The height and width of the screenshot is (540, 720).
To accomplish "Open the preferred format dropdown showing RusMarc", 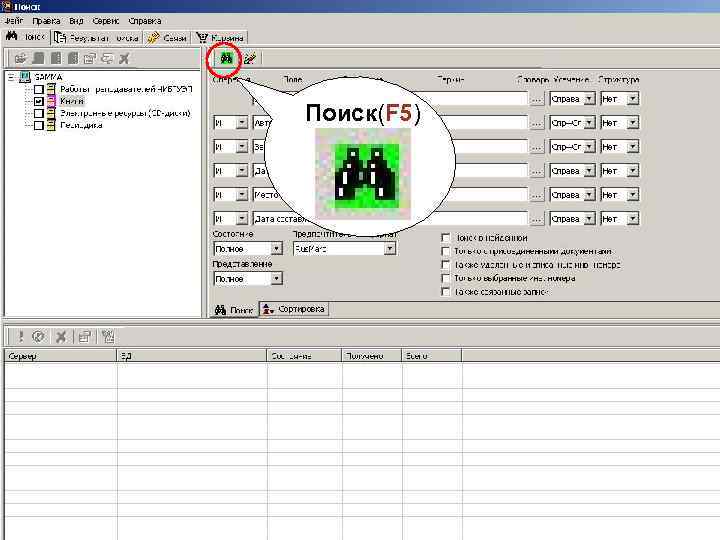I will click(x=389, y=248).
